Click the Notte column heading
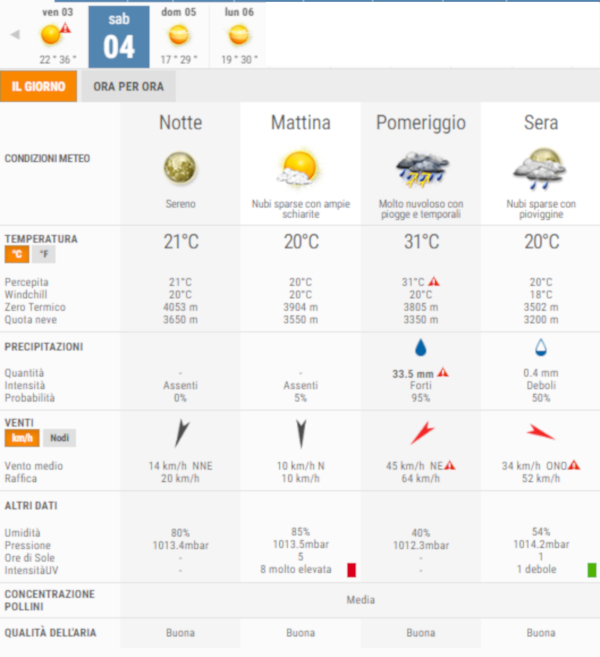600x657 pixels. click(181, 123)
